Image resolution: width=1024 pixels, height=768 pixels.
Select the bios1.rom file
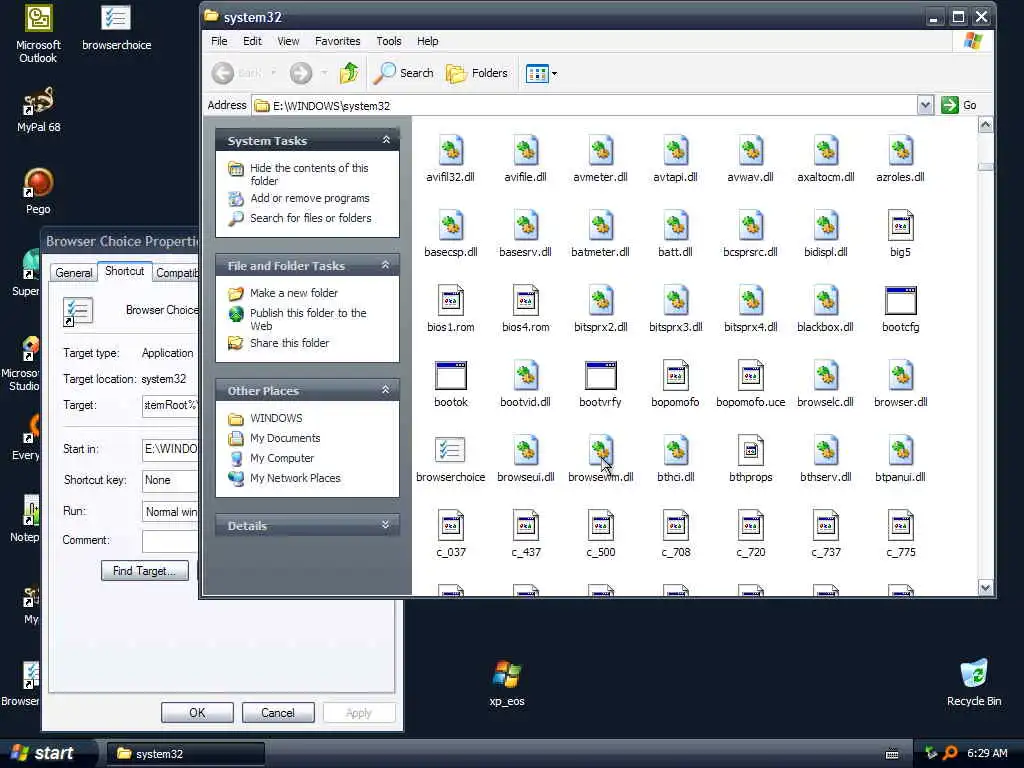(x=450, y=309)
